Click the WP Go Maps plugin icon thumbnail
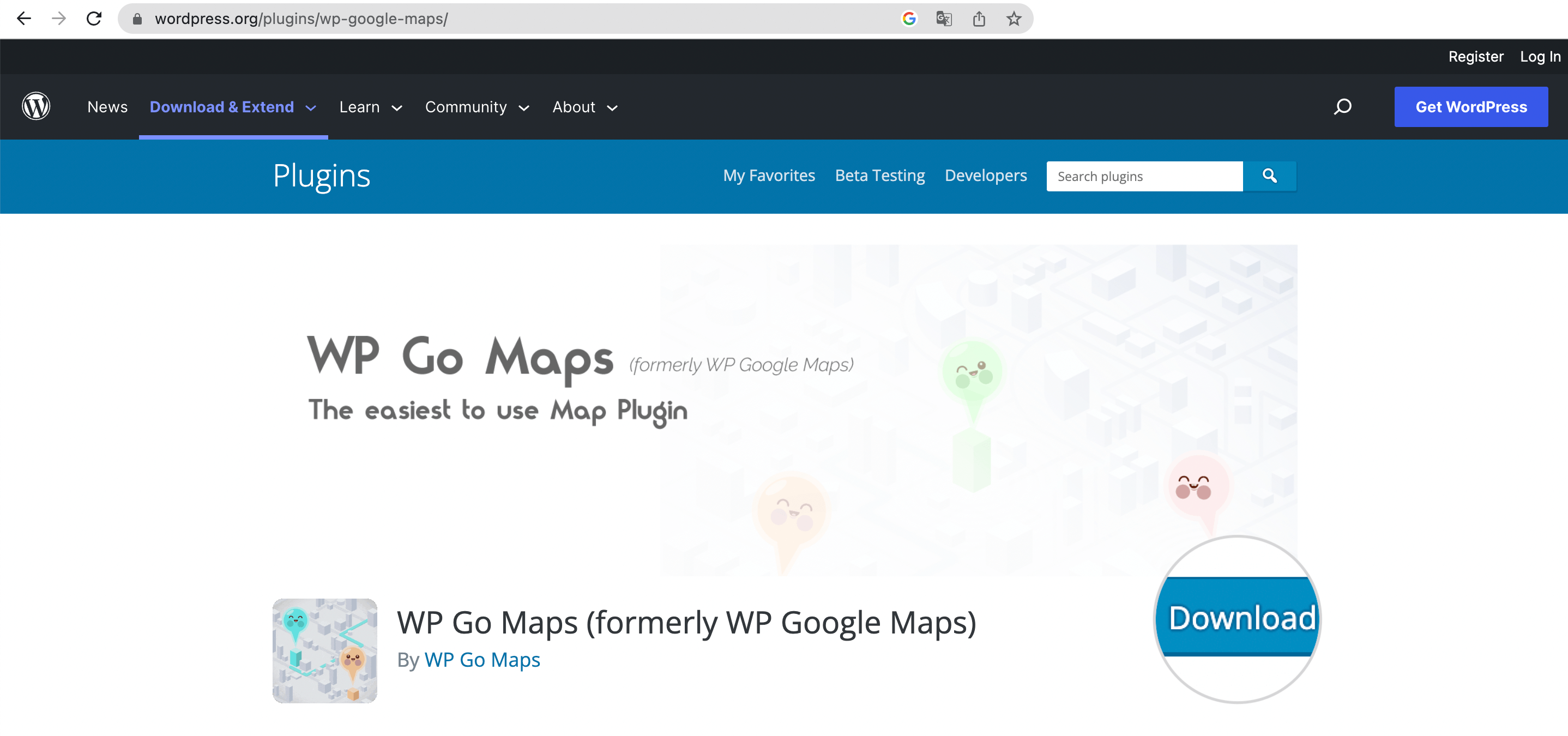This screenshot has height=736, width=1568. click(324, 650)
